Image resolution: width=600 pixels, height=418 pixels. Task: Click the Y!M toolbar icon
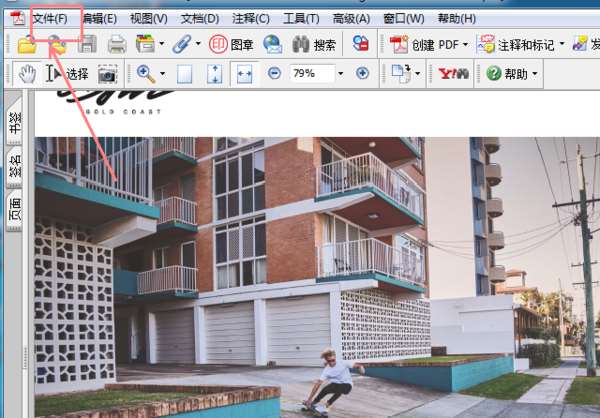pos(453,73)
